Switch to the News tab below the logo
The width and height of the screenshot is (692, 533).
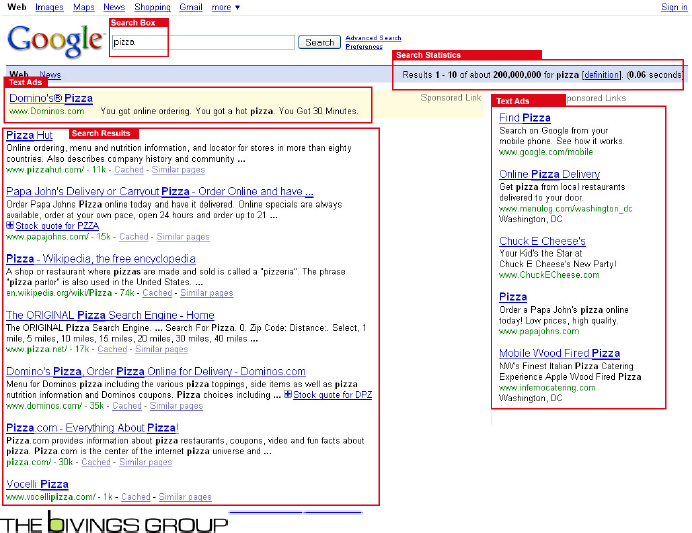click(x=50, y=75)
